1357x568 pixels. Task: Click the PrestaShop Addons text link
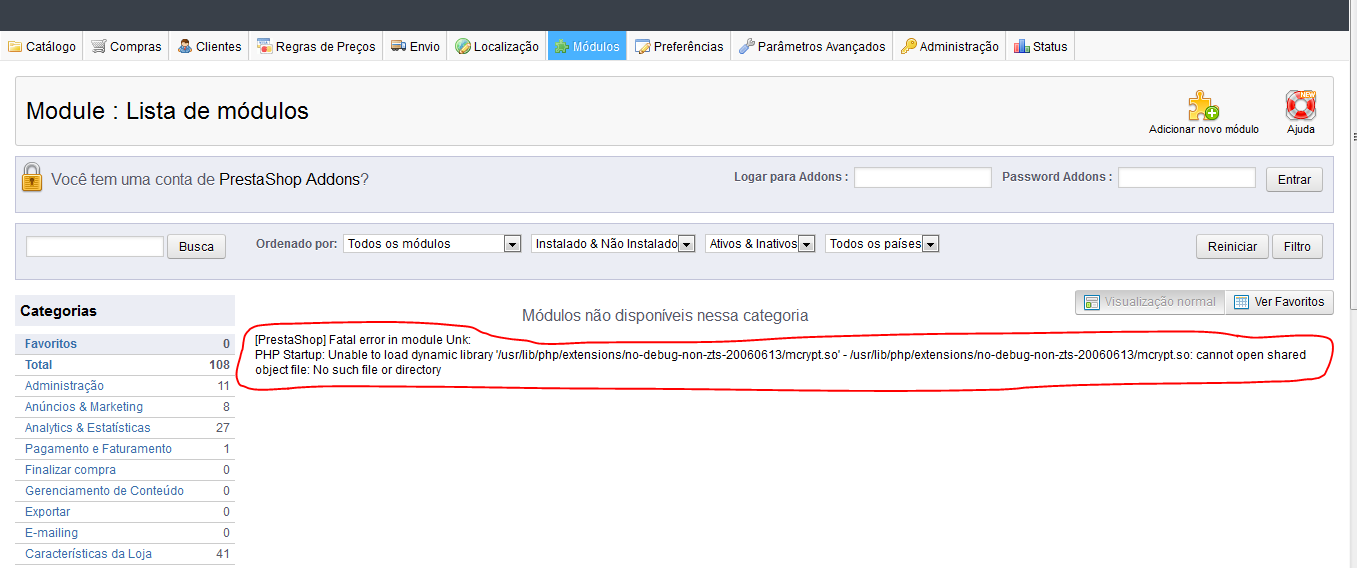point(289,180)
